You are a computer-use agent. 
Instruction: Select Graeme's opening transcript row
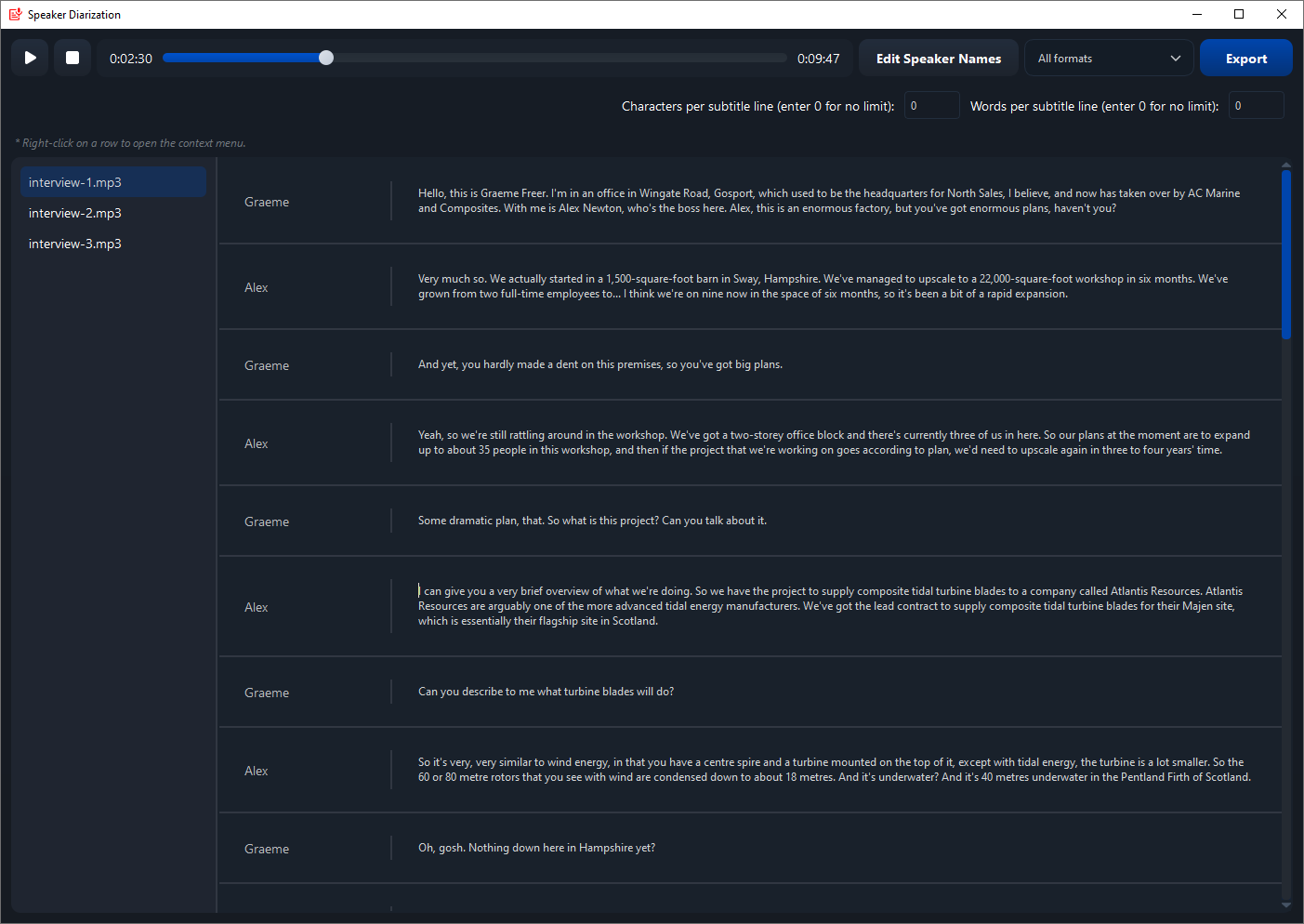(x=749, y=201)
